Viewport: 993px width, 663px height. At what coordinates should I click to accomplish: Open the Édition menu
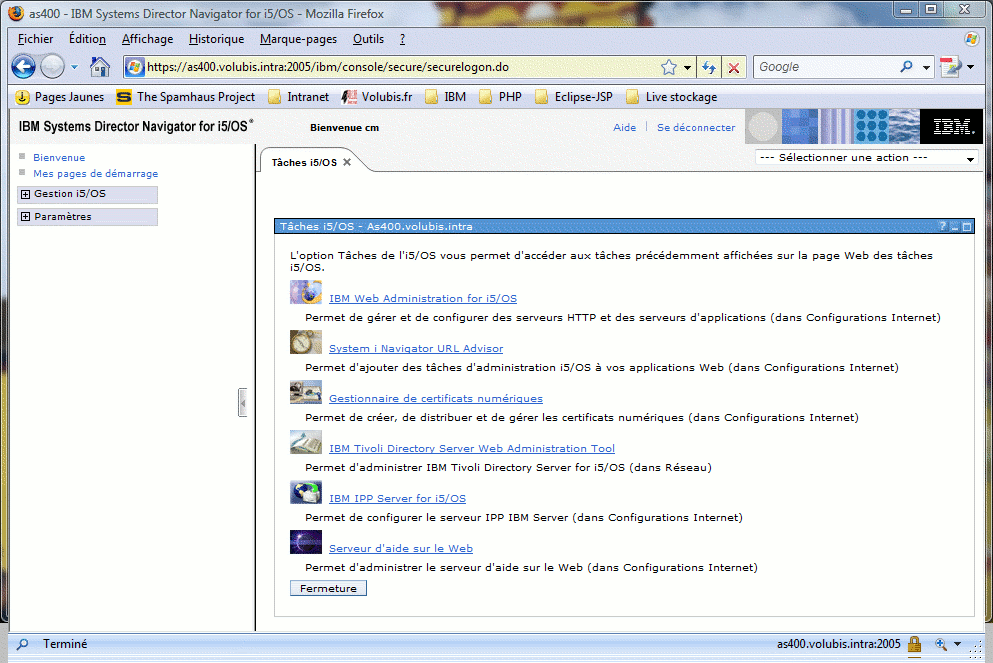click(x=87, y=39)
